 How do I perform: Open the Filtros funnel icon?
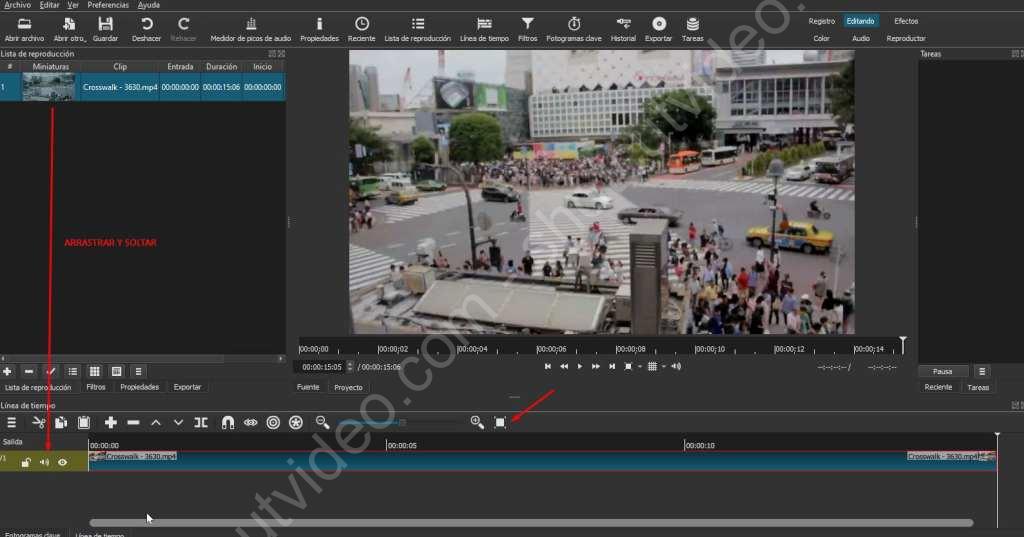point(528,29)
